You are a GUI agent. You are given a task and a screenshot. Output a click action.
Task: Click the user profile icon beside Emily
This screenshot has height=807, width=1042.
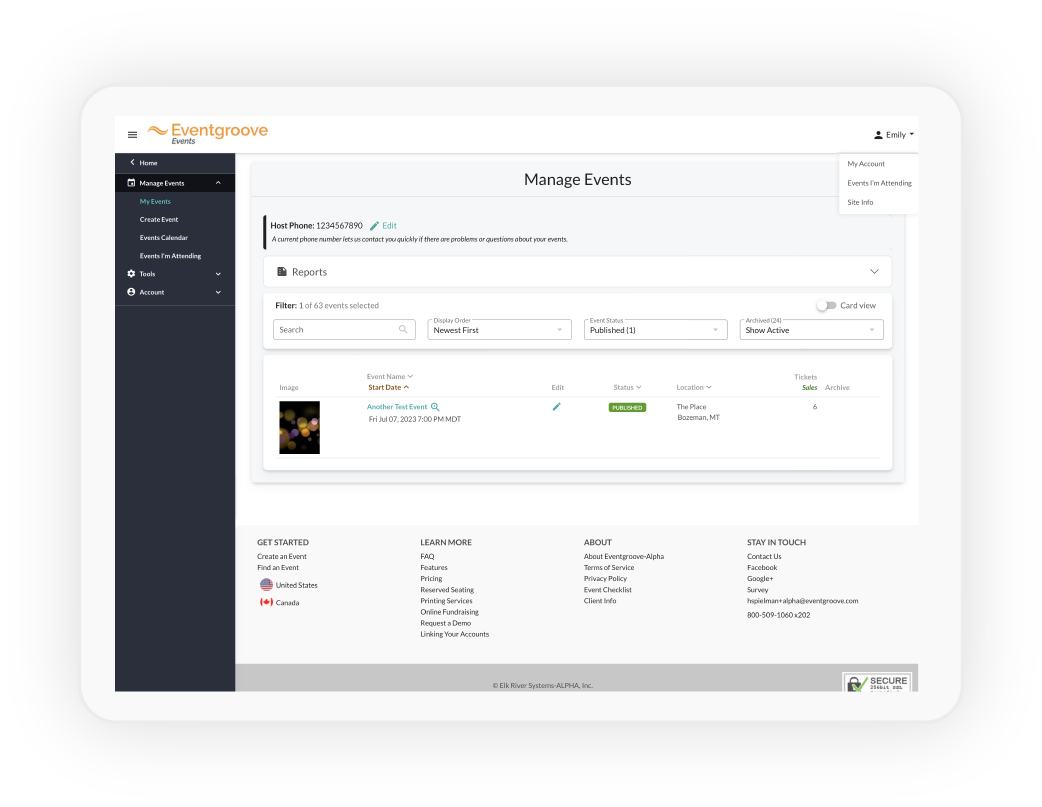(x=878, y=135)
